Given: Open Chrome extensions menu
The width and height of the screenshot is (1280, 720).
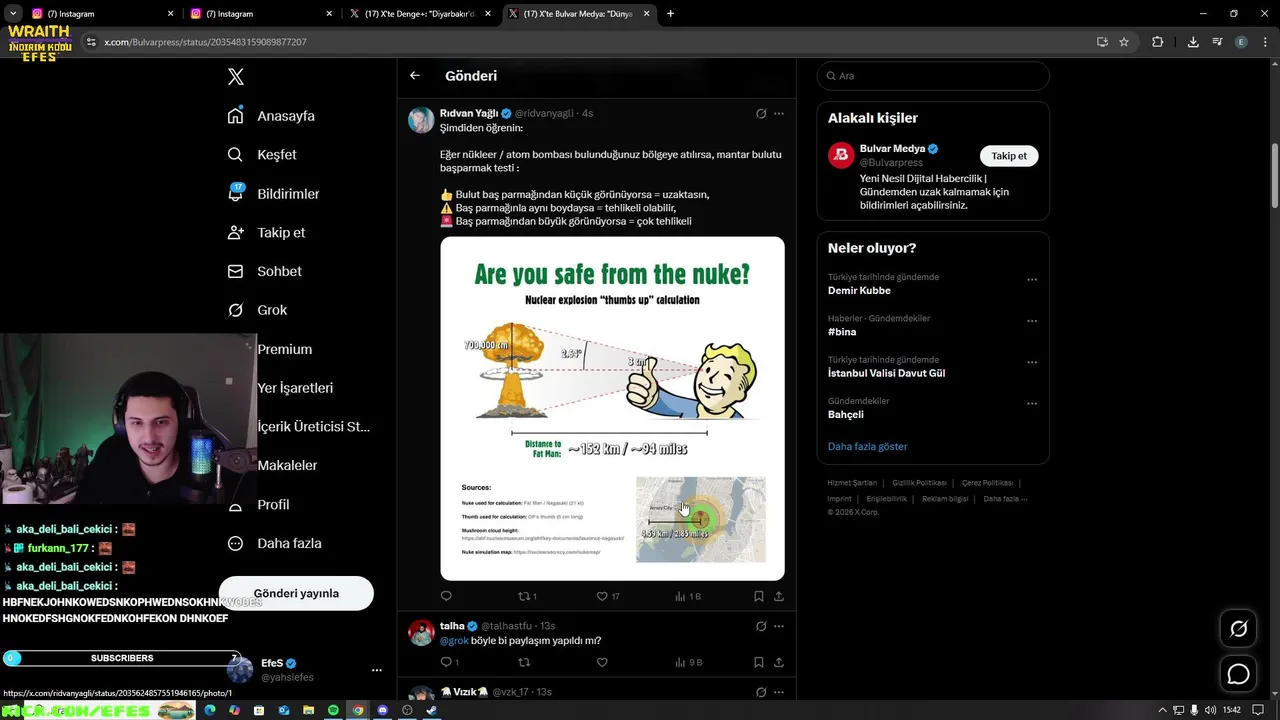Looking at the screenshot, I should (x=1158, y=42).
